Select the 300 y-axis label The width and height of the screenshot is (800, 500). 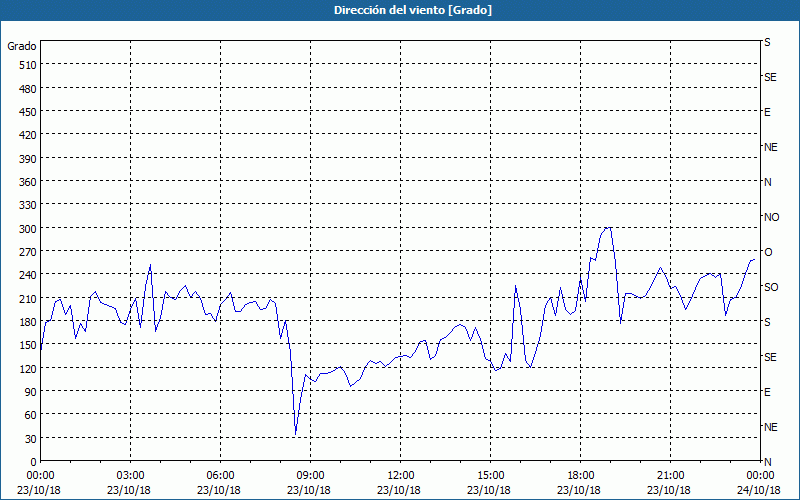click(28, 229)
